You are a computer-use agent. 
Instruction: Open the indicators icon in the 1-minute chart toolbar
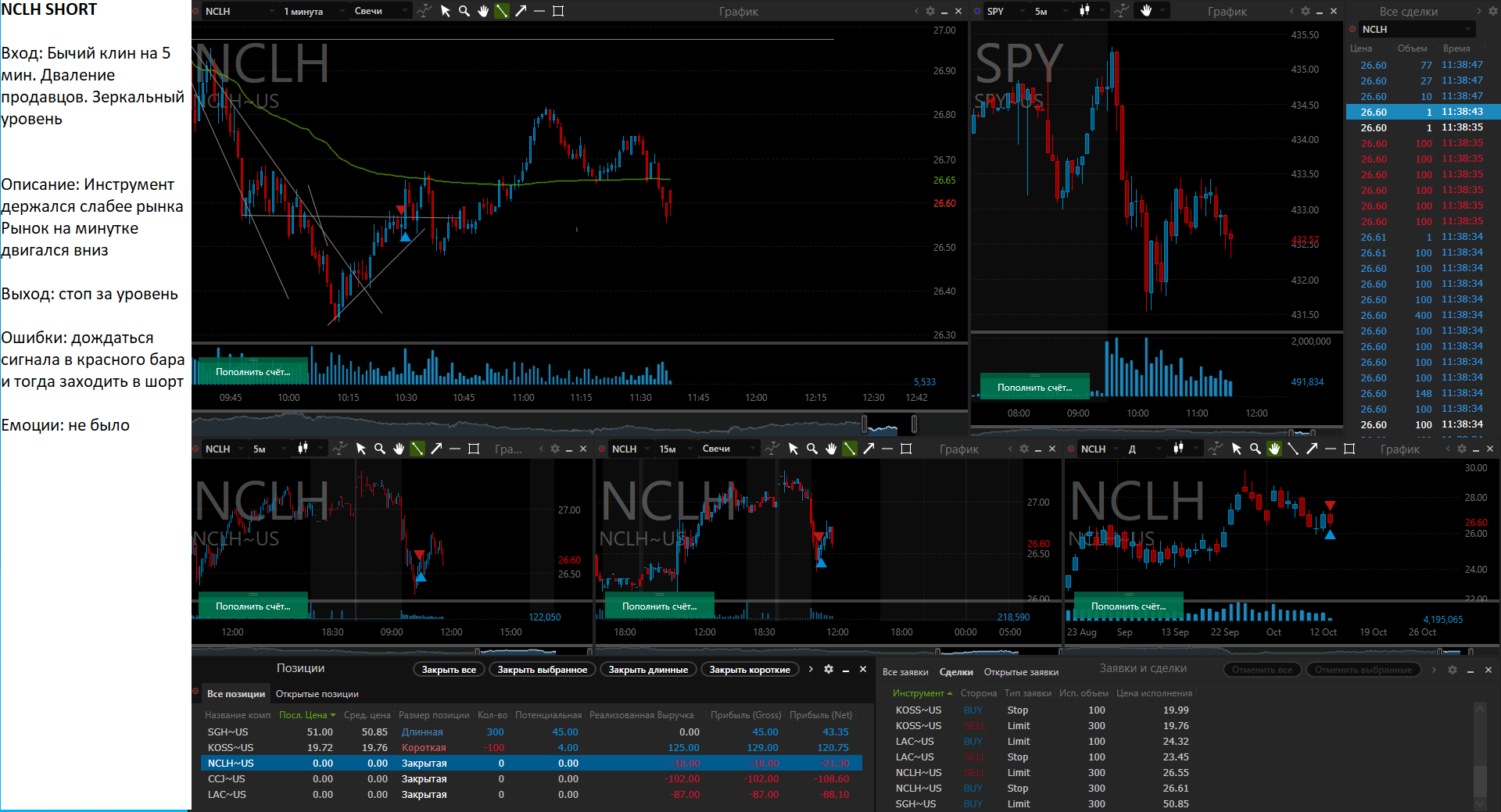424,11
